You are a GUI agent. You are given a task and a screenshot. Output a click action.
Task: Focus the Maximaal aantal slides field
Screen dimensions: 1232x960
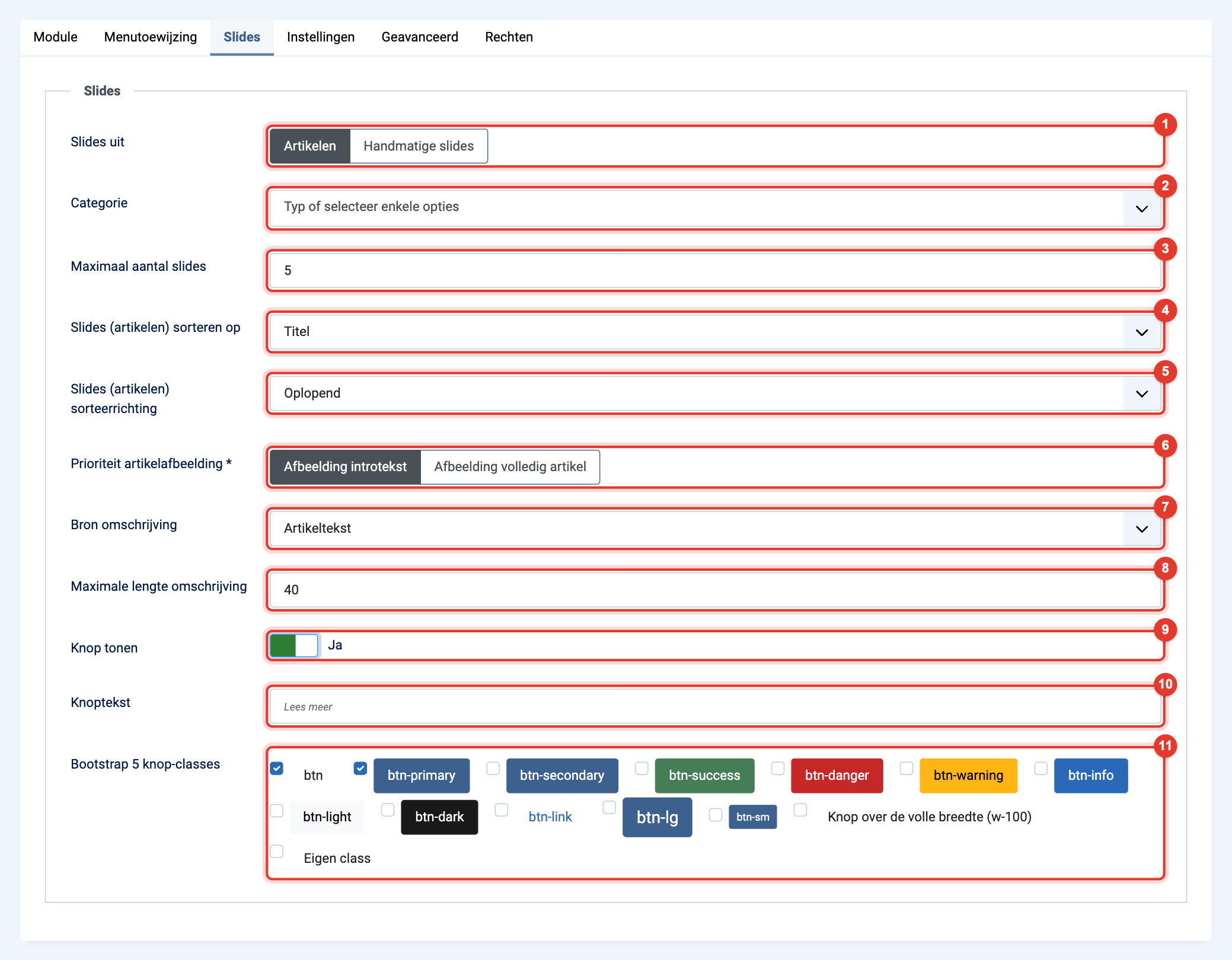click(716, 271)
